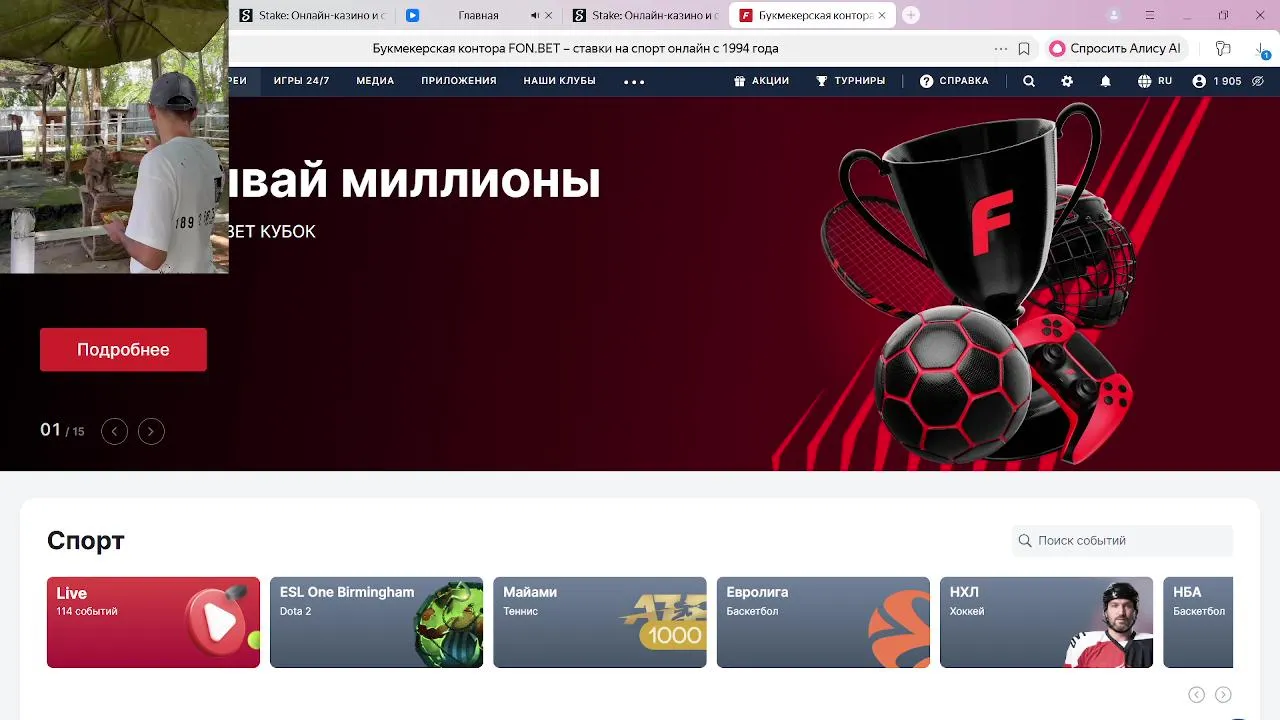Screen dimensions: 1280x720
Task: Open browser profile avatar icon
Action: pos(1114,15)
